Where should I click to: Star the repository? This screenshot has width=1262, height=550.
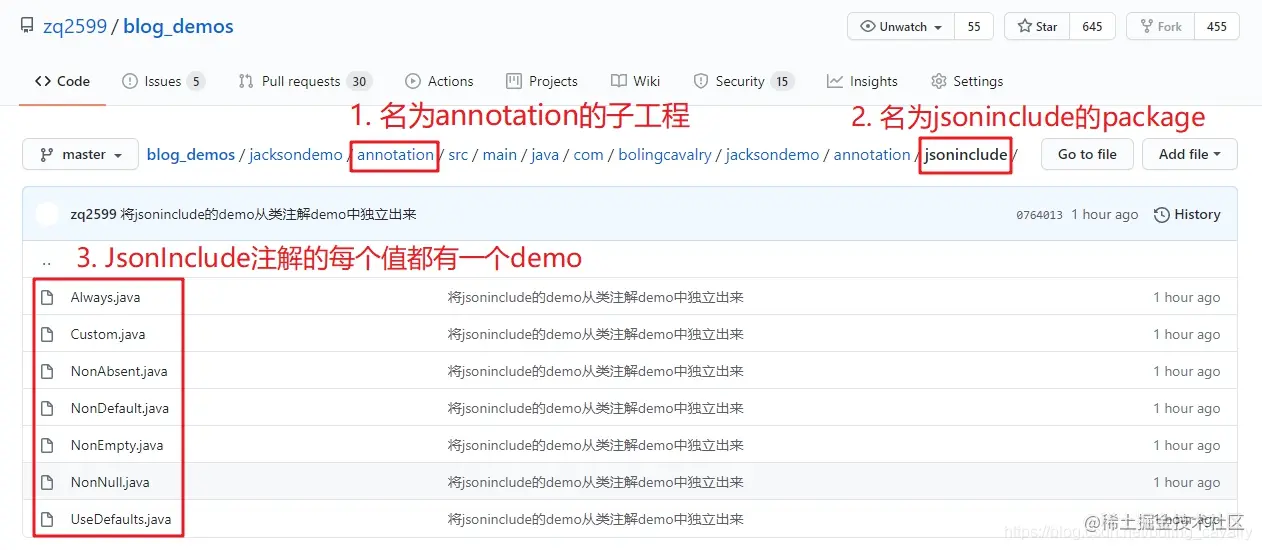(1037, 27)
